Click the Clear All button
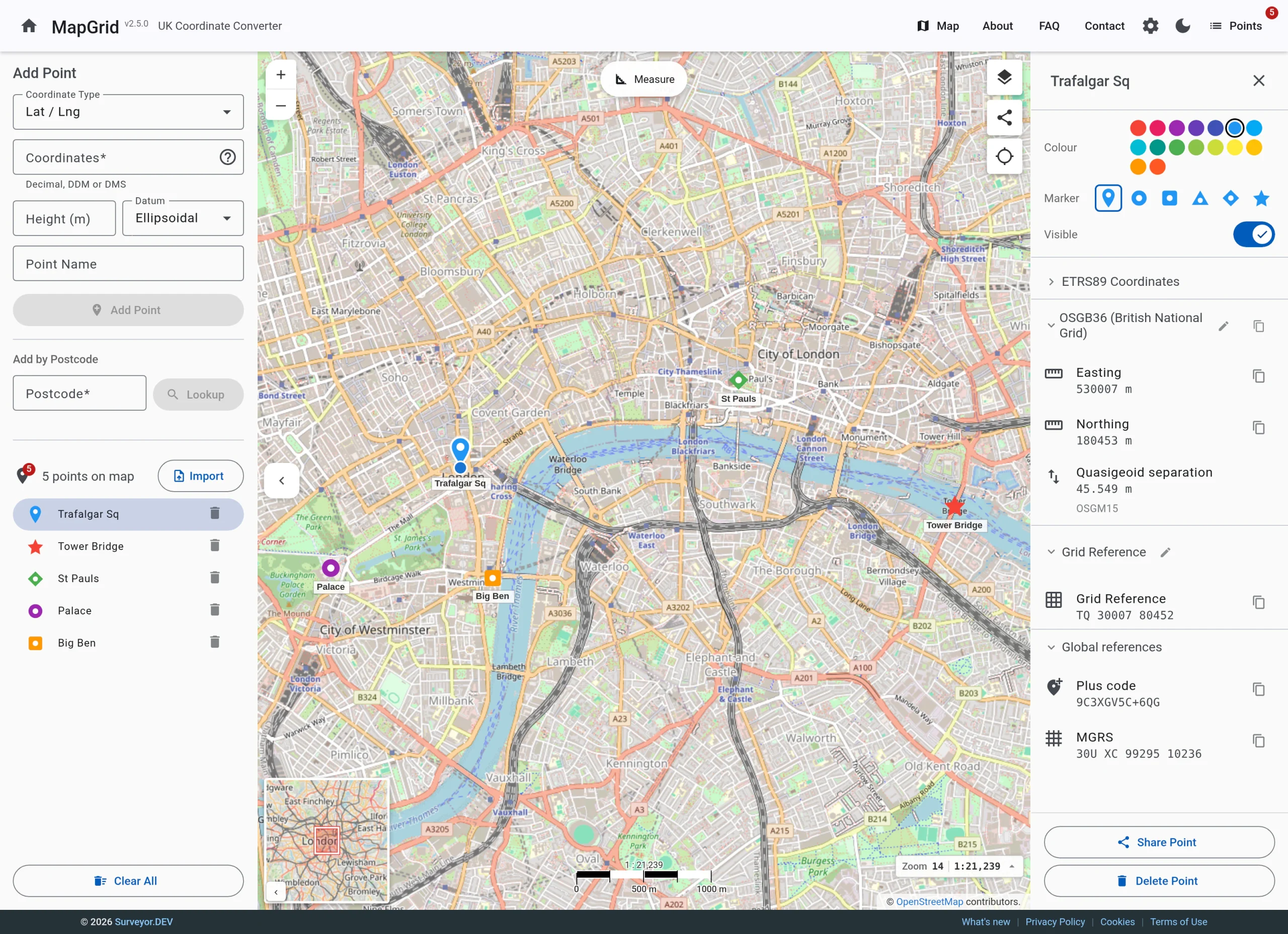The width and height of the screenshot is (1288, 934). 128,881
